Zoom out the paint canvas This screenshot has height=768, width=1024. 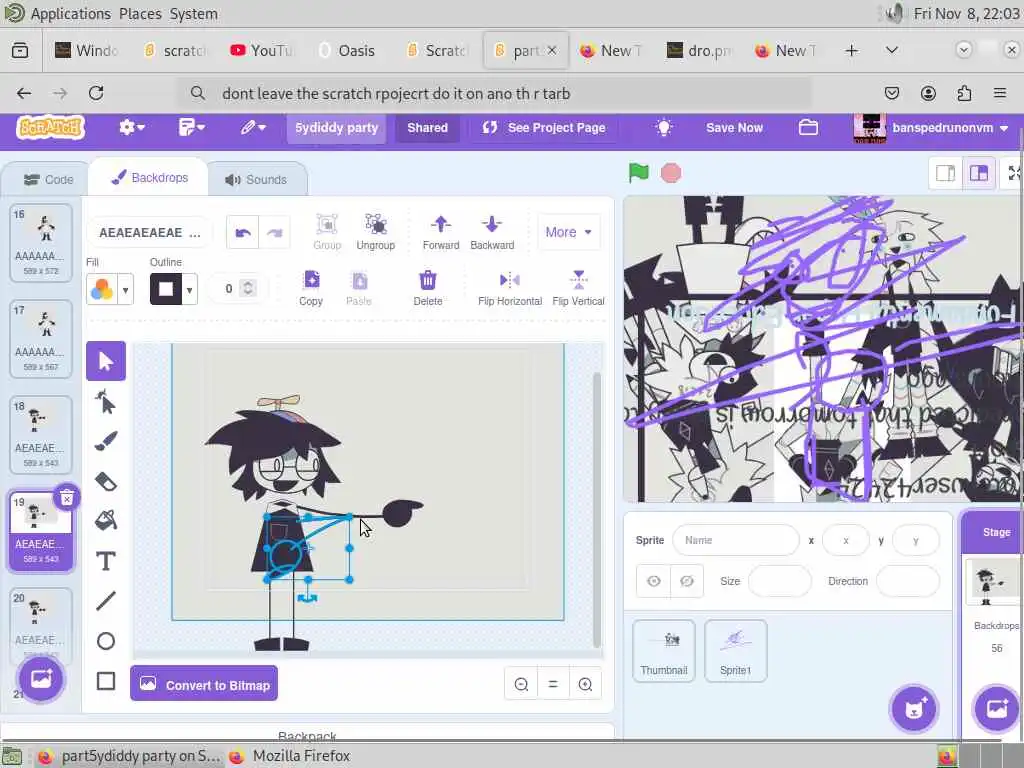521,684
